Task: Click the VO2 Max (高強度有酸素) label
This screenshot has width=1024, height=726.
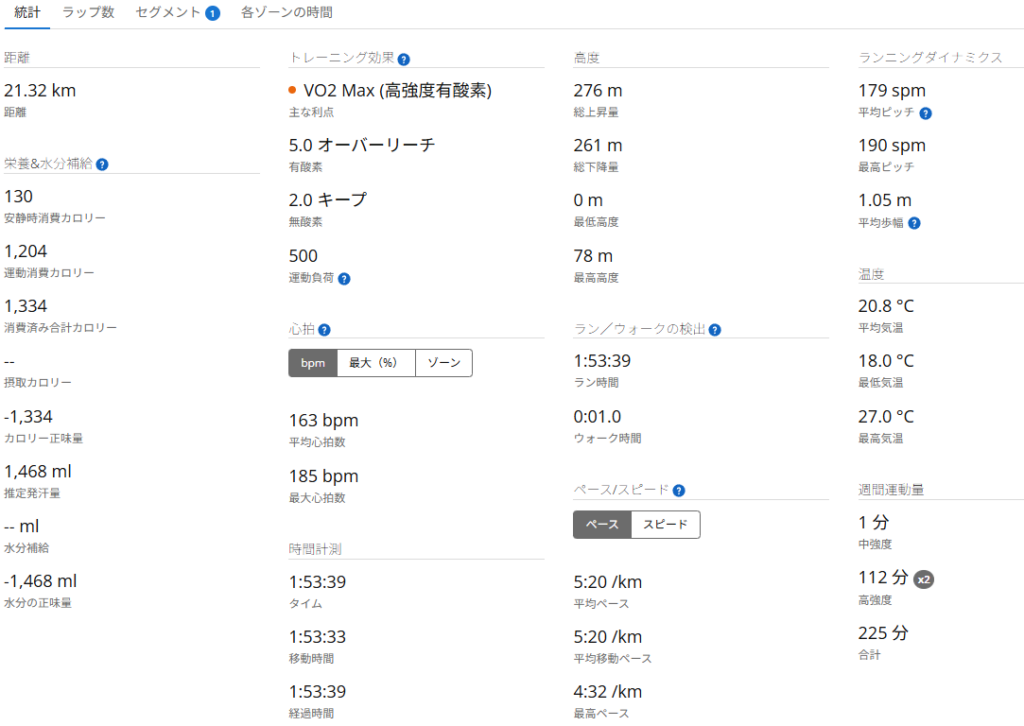Action: tap(397, 91)
